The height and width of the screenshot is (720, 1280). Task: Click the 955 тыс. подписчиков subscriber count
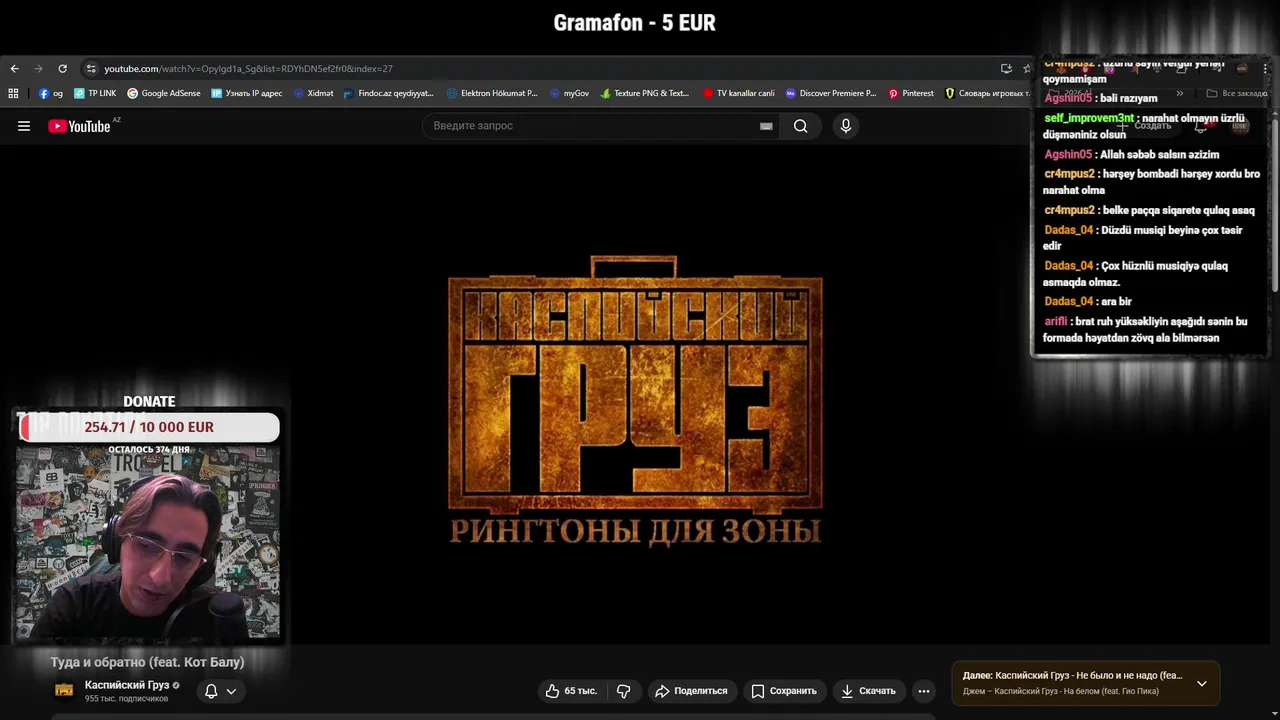tap(126, 699)
